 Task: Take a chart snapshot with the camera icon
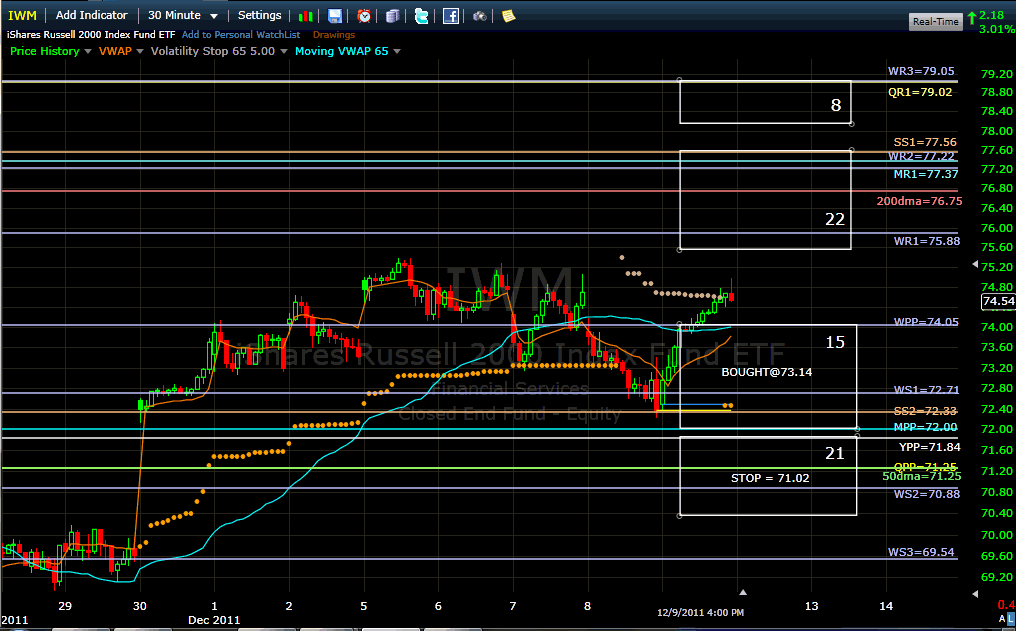click(x=479, y=16)
